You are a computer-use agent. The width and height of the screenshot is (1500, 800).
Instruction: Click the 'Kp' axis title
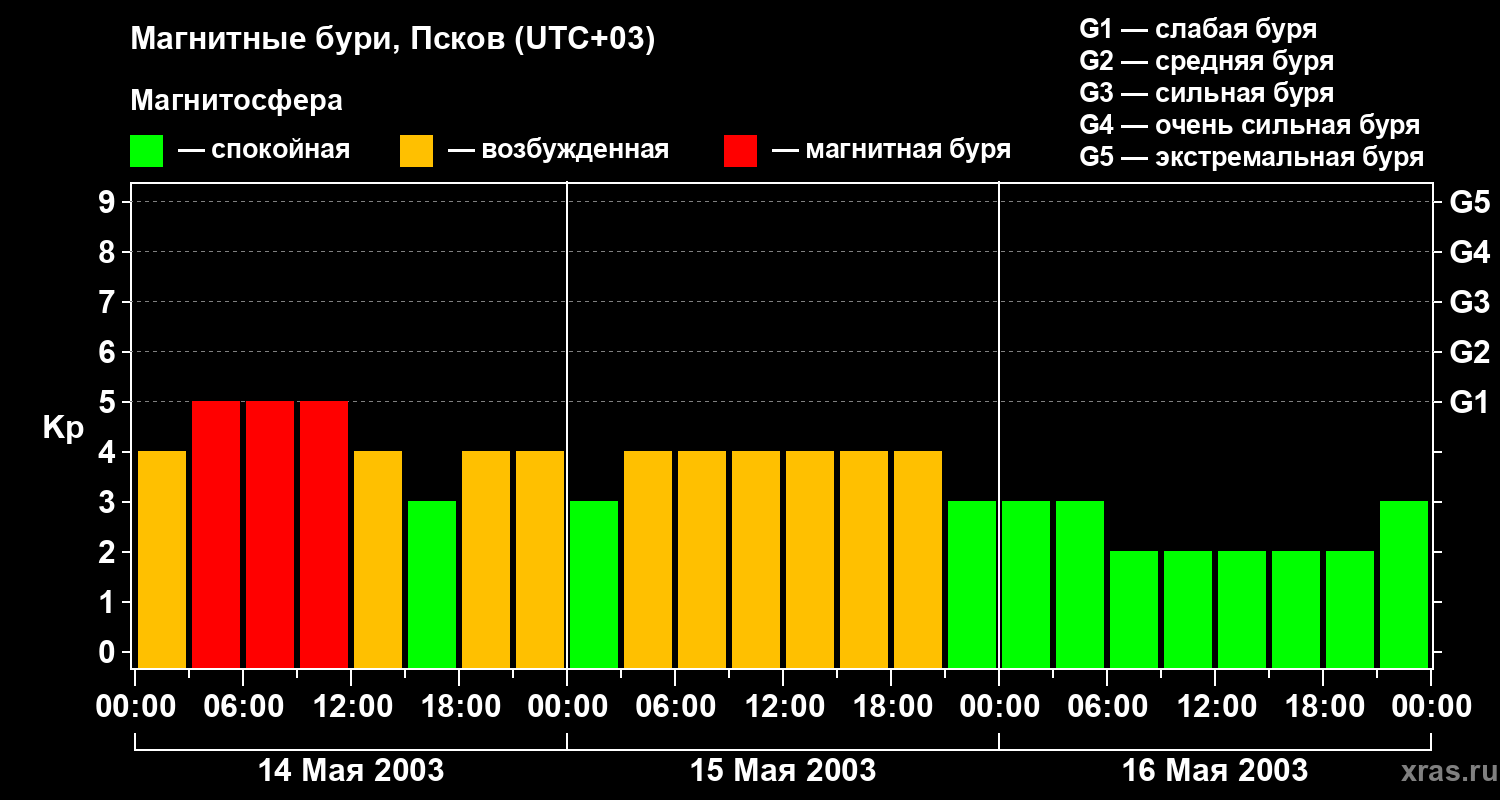(x=63, y=428)
